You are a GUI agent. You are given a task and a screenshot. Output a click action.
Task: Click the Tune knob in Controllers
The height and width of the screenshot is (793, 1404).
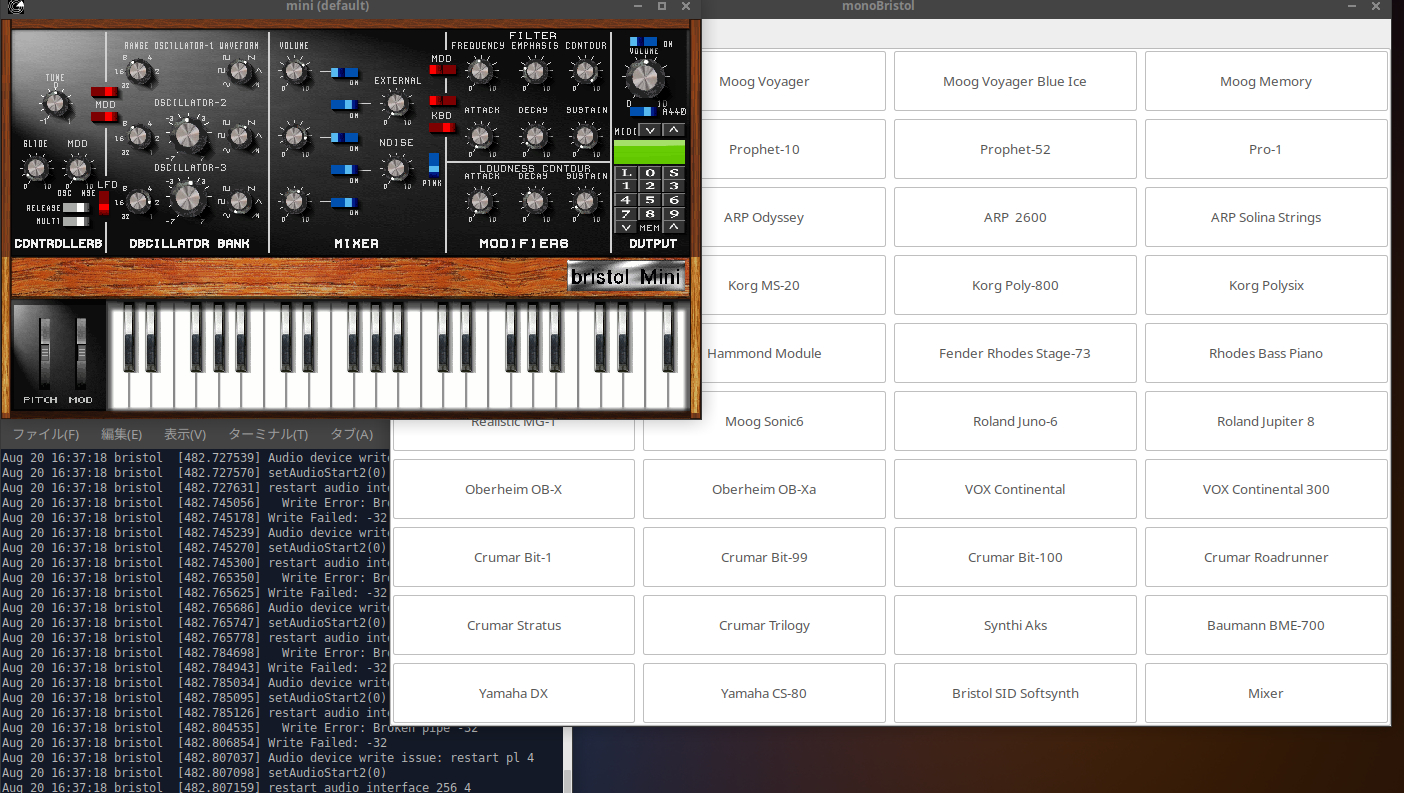[x=55, y=101]
